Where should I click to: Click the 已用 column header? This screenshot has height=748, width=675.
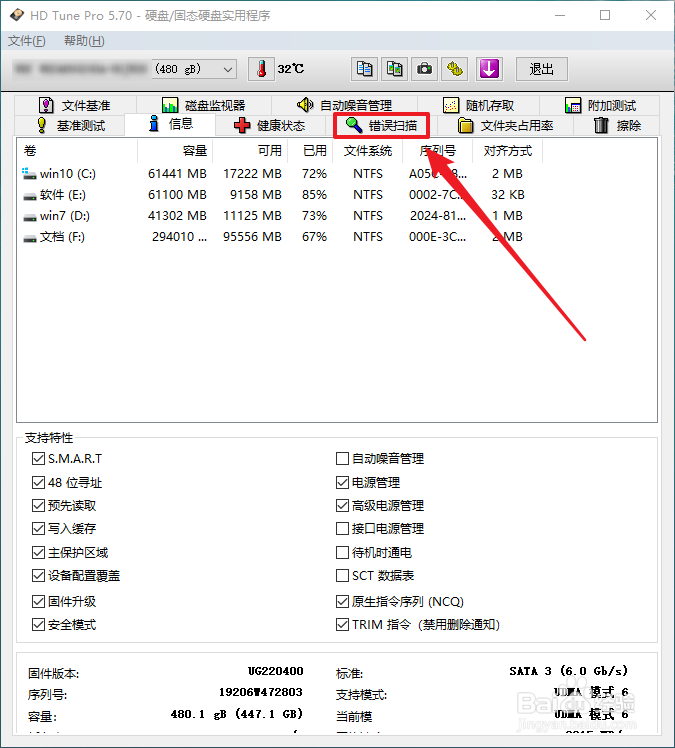click(x=310, y=151)
